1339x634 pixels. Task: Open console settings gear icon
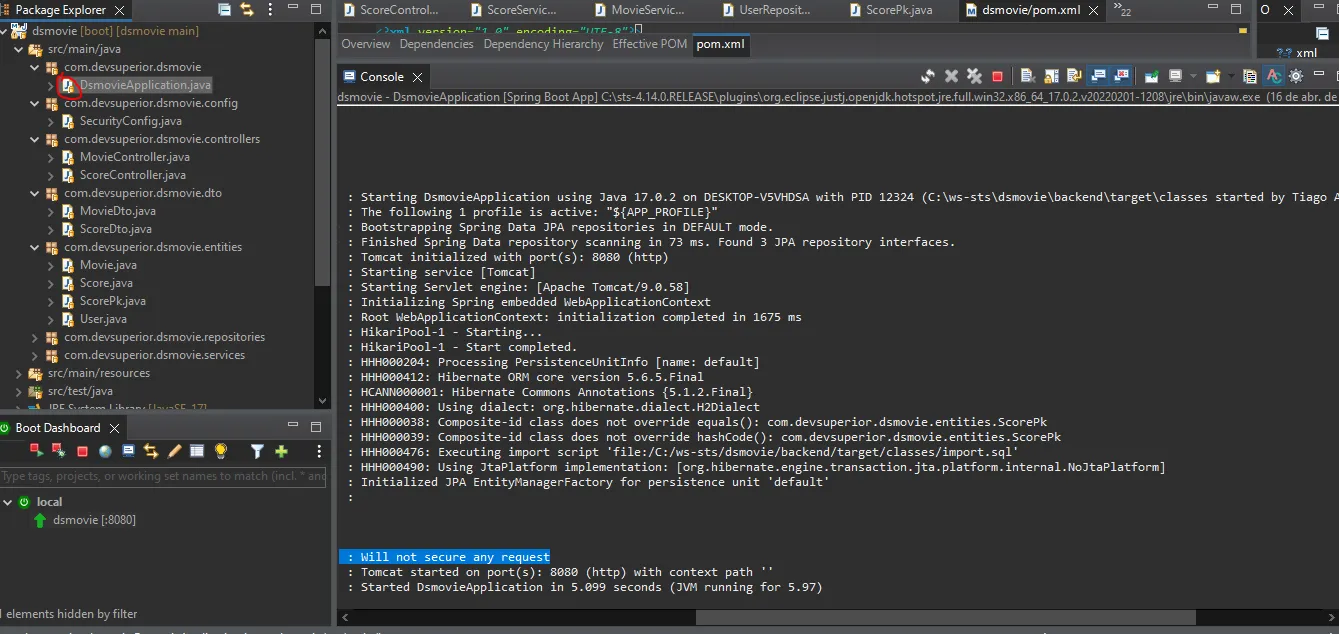coord(1296,76)
